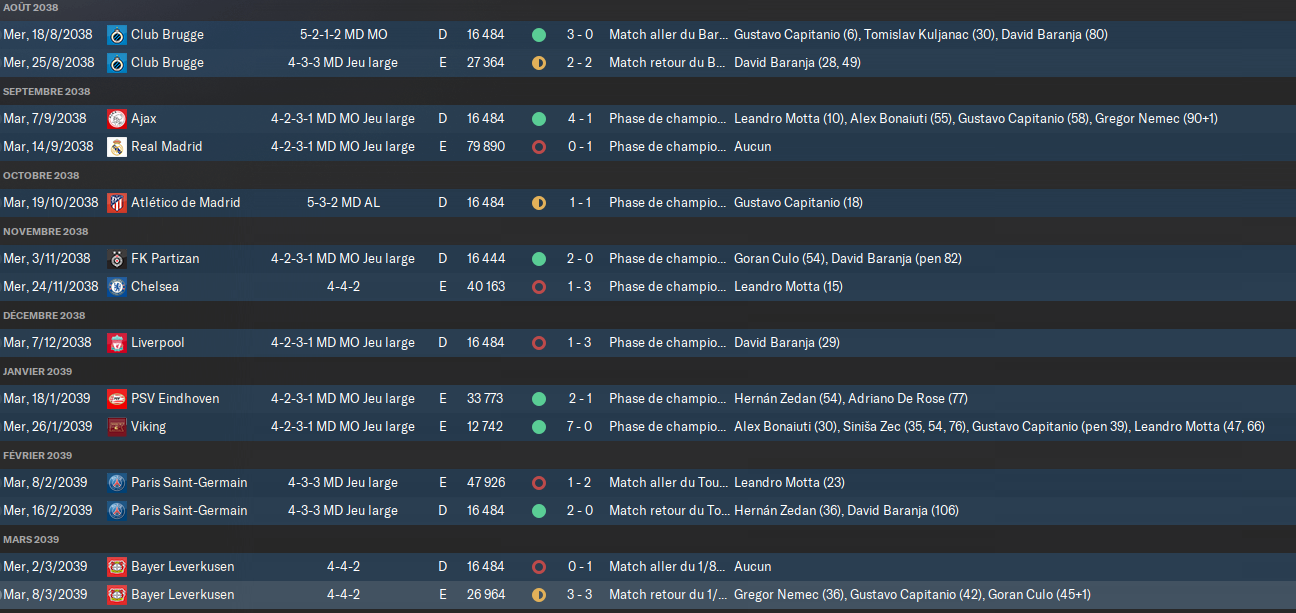
Task: Click the Match aller du Tou... competition text
Action: pyautogui.click(x=668, y=482)
